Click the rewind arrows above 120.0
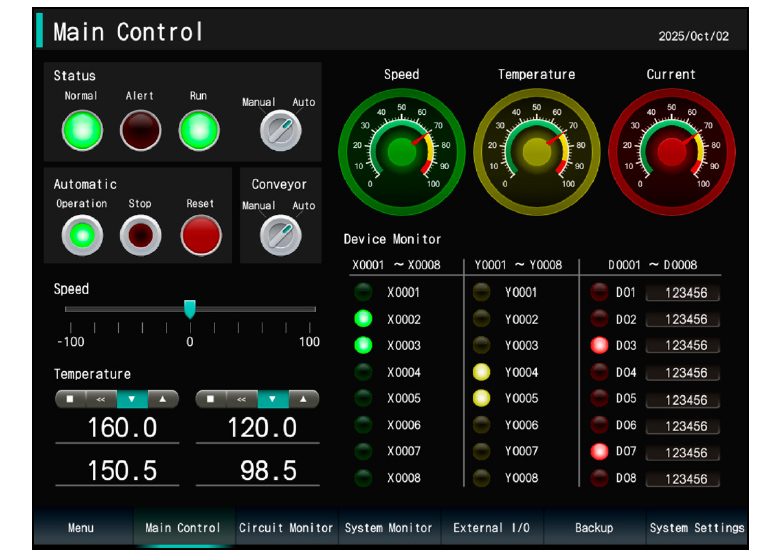780x559 pixels. point(241,399)
